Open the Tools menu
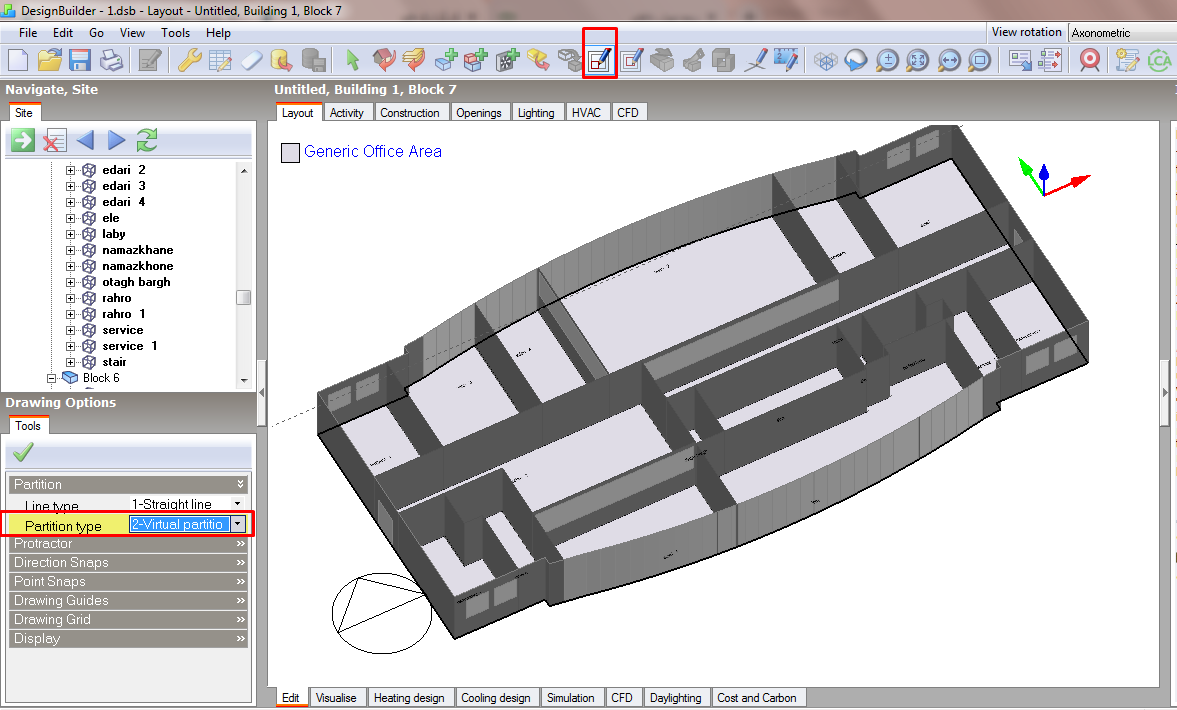Screen dimensions: 1177x710 click(x=176, y=33)
